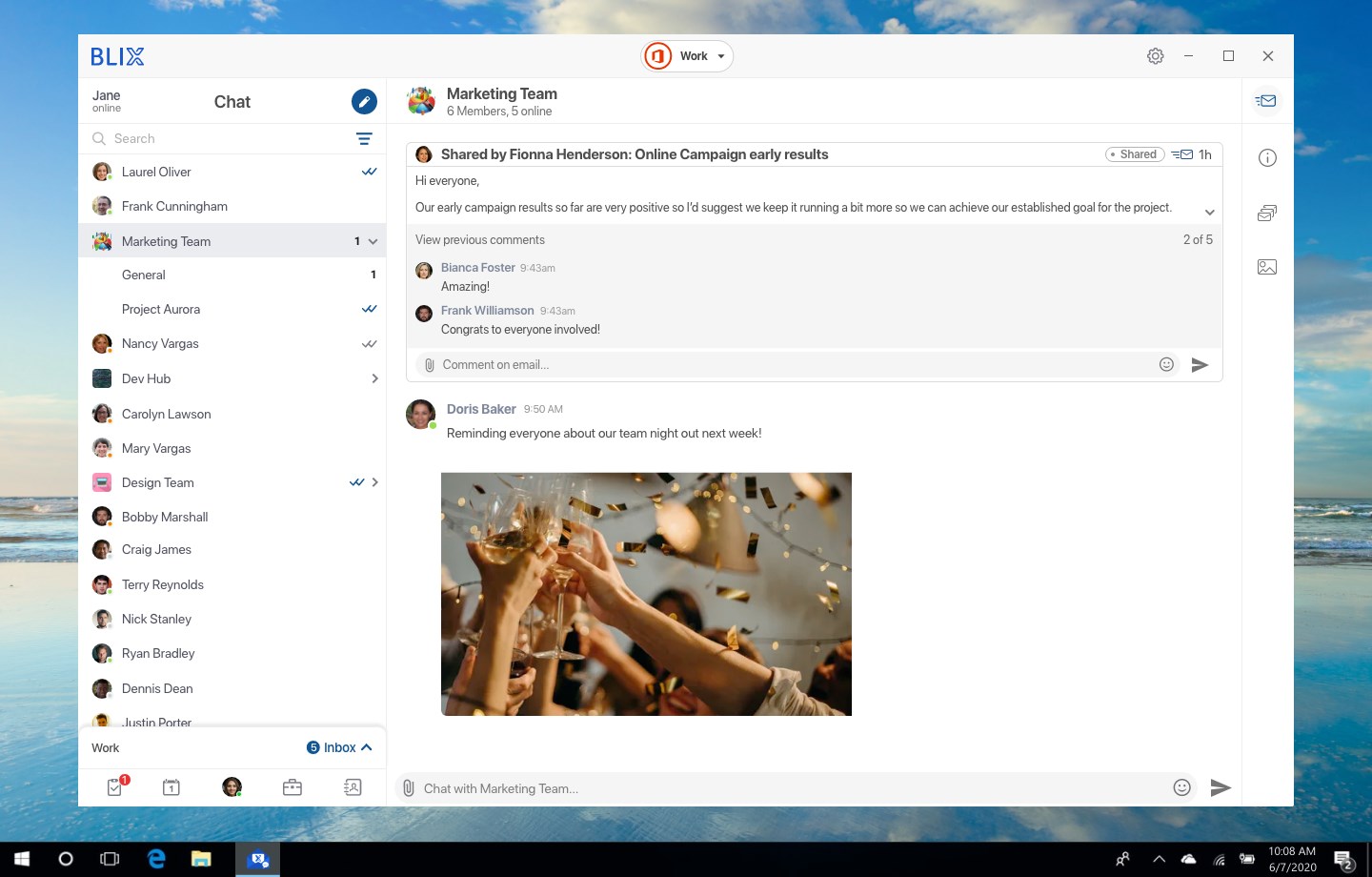Open the shared media gallery icon

(1267, 268)
